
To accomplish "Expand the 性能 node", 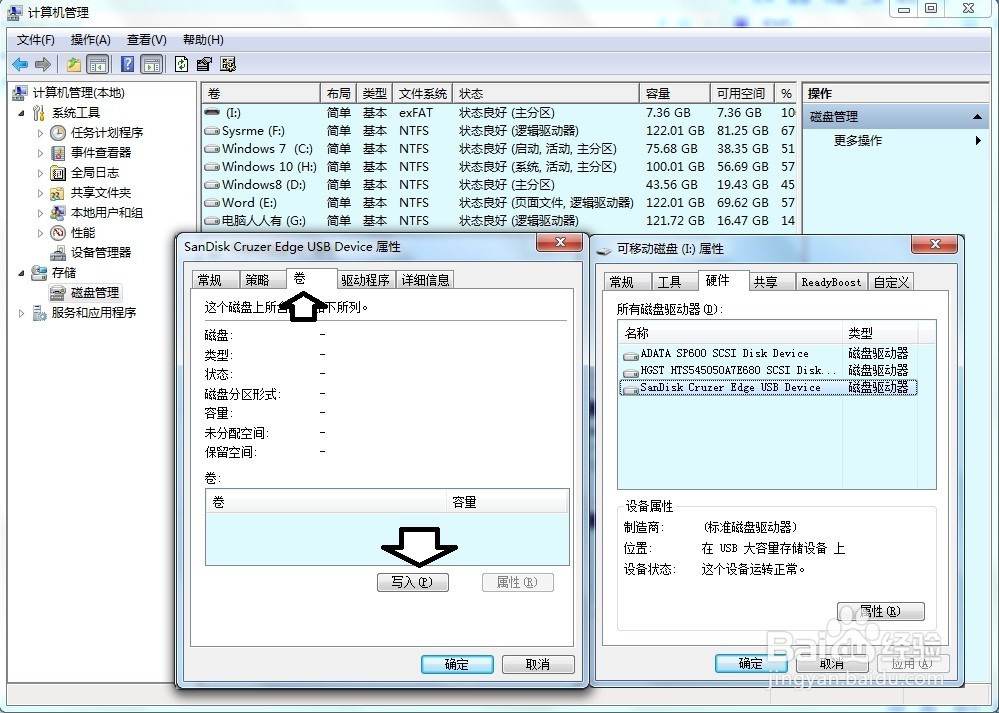I will coord(40,233).
